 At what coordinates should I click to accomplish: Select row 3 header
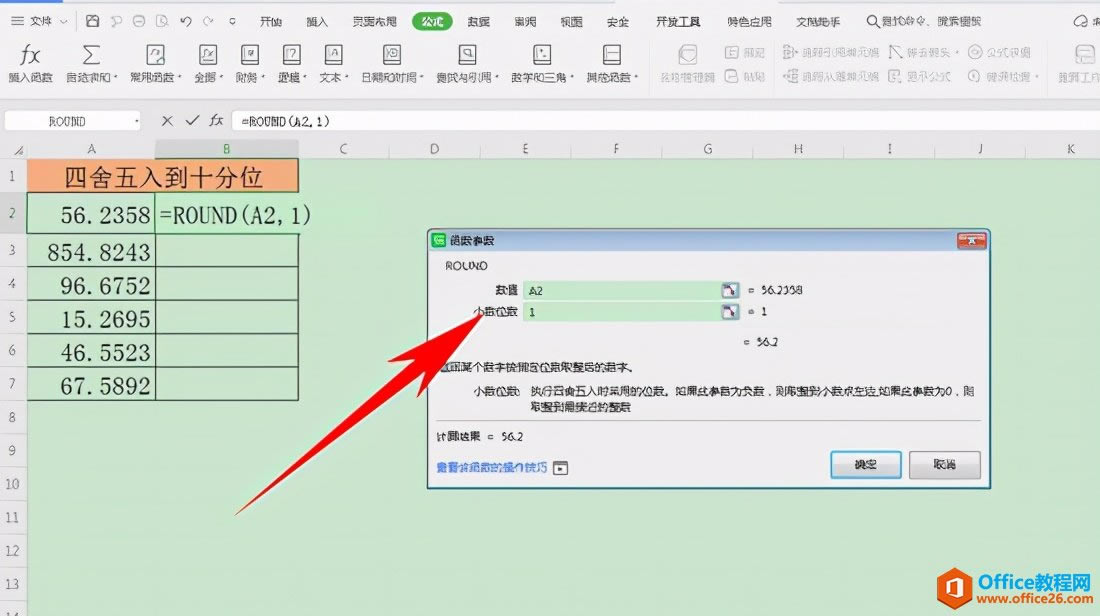[13, 250]
